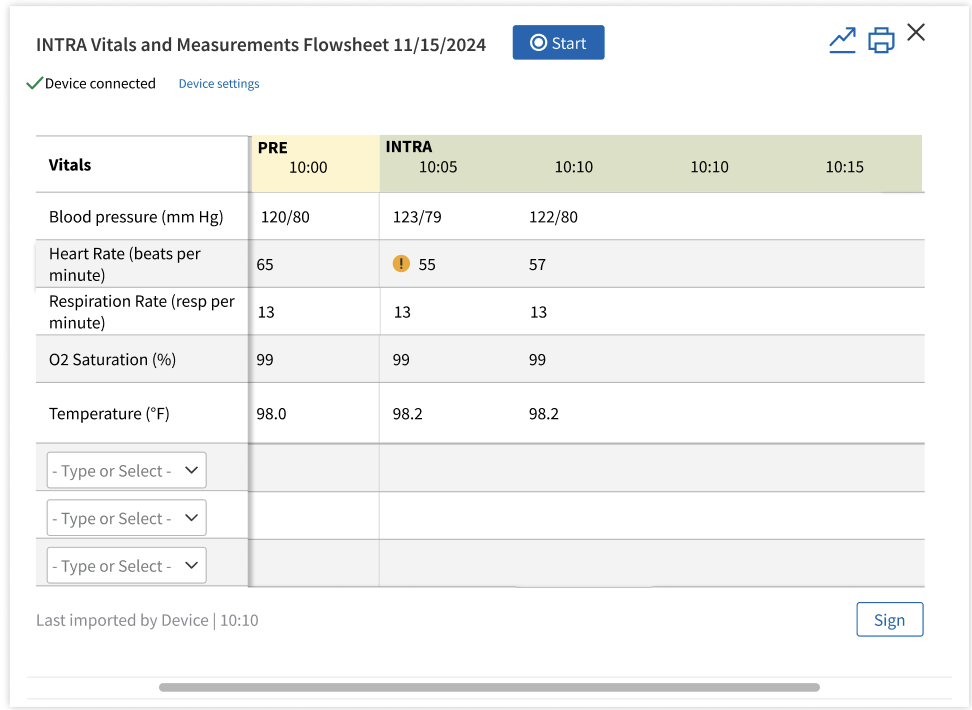
Task: Click the heart rate warning alert icon
Action: pos(401,264)
